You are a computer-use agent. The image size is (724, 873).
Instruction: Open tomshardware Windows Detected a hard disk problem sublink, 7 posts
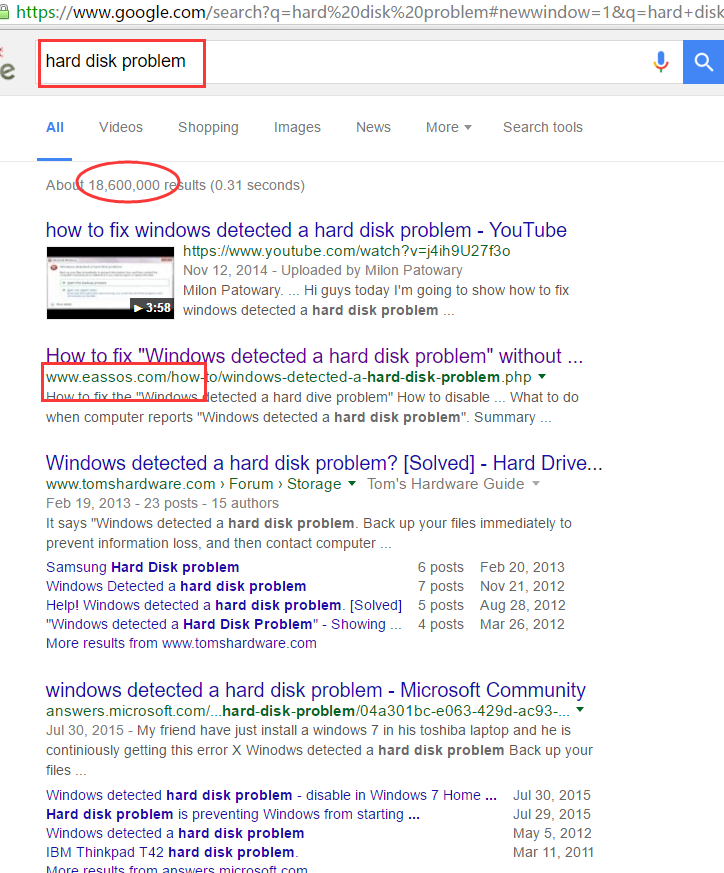[176, 586]
